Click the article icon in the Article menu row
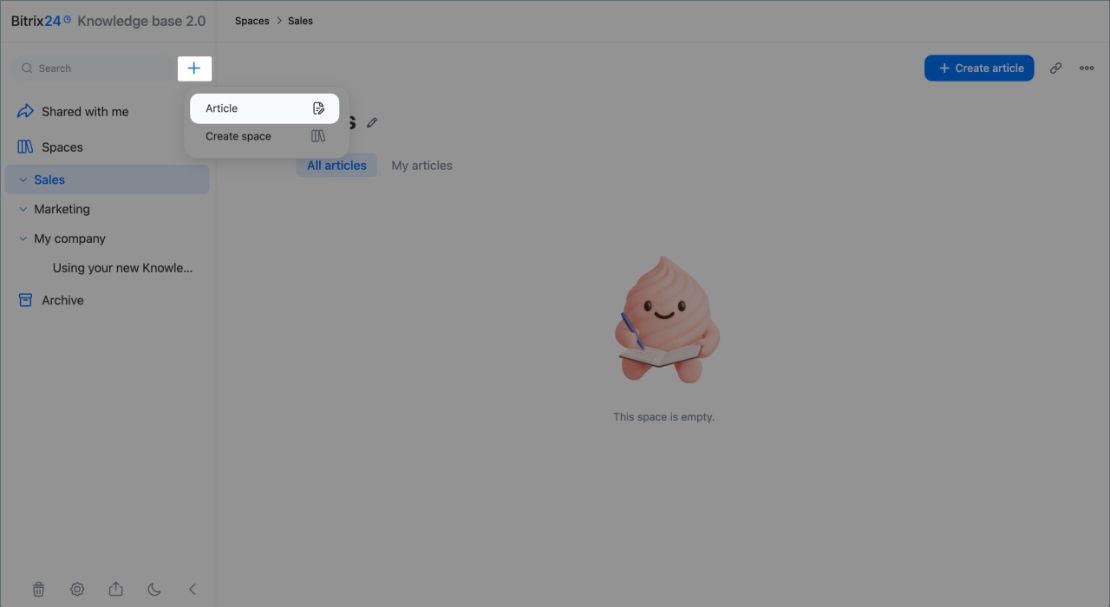The width and height of the screenshot is (1110, 607). pyautogui.click(x=319, y=108)
